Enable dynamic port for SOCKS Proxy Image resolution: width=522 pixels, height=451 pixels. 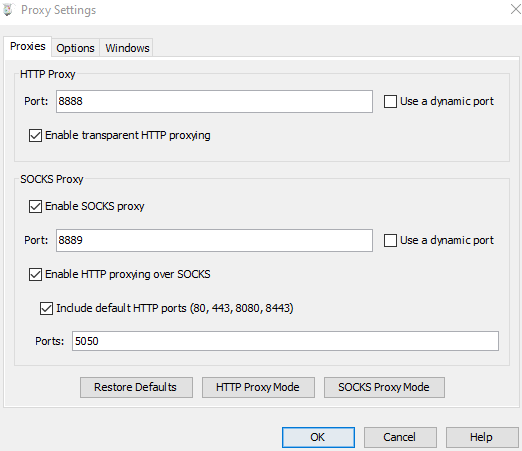tap(390, 240)
